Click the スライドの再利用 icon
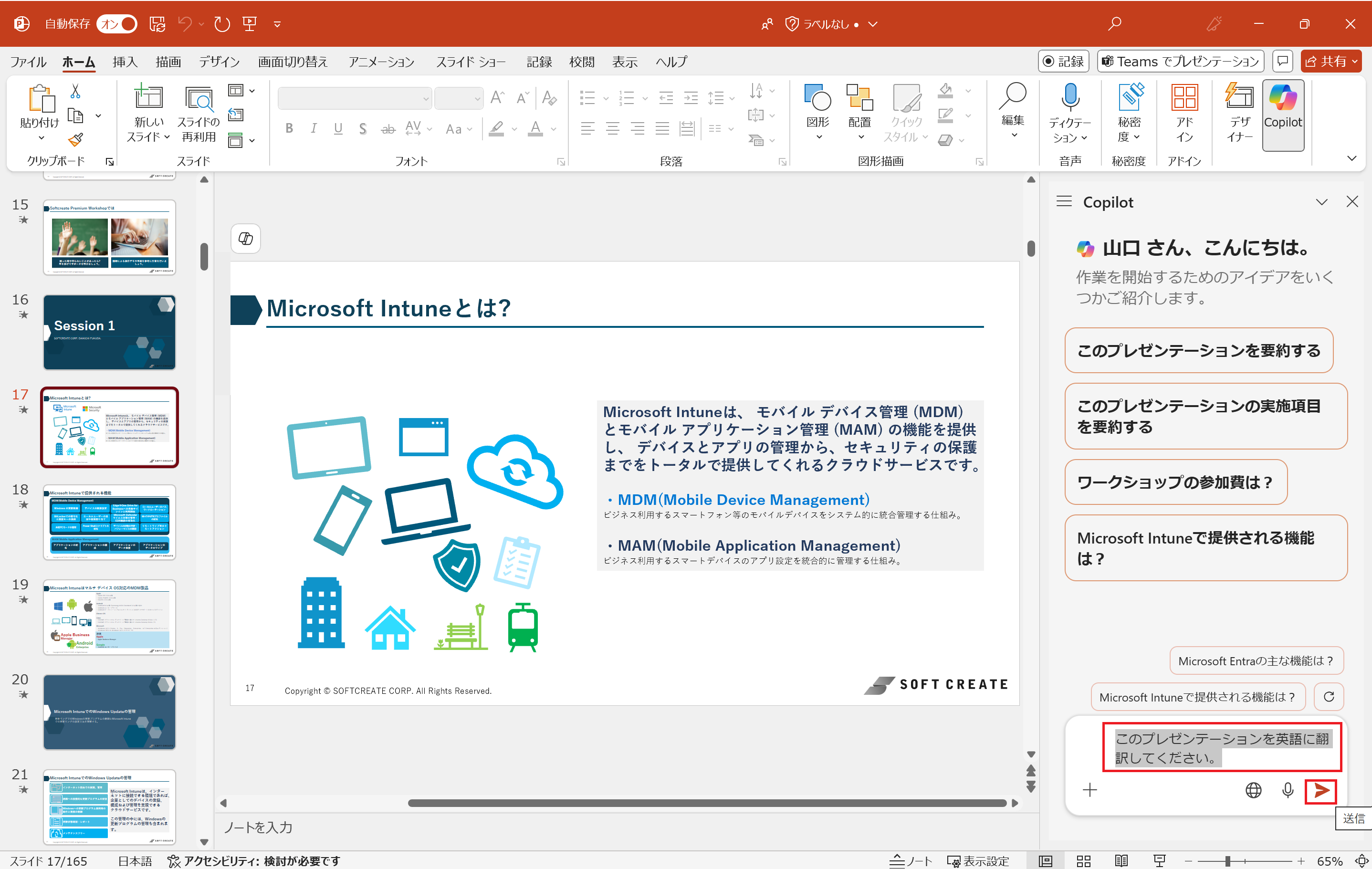The image size is (1372, 869). point(198,98)
